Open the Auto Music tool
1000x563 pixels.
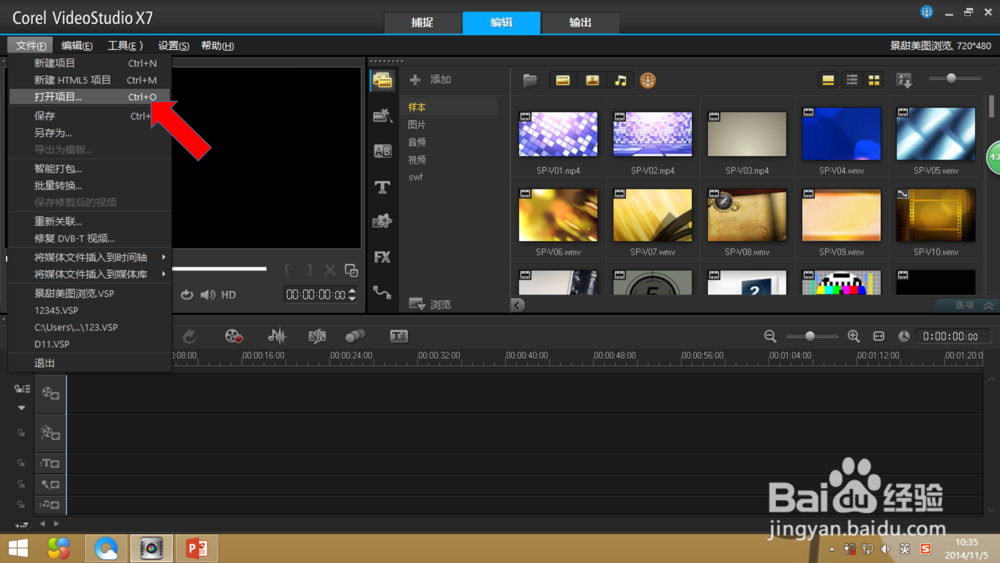[x=317, y=336]
